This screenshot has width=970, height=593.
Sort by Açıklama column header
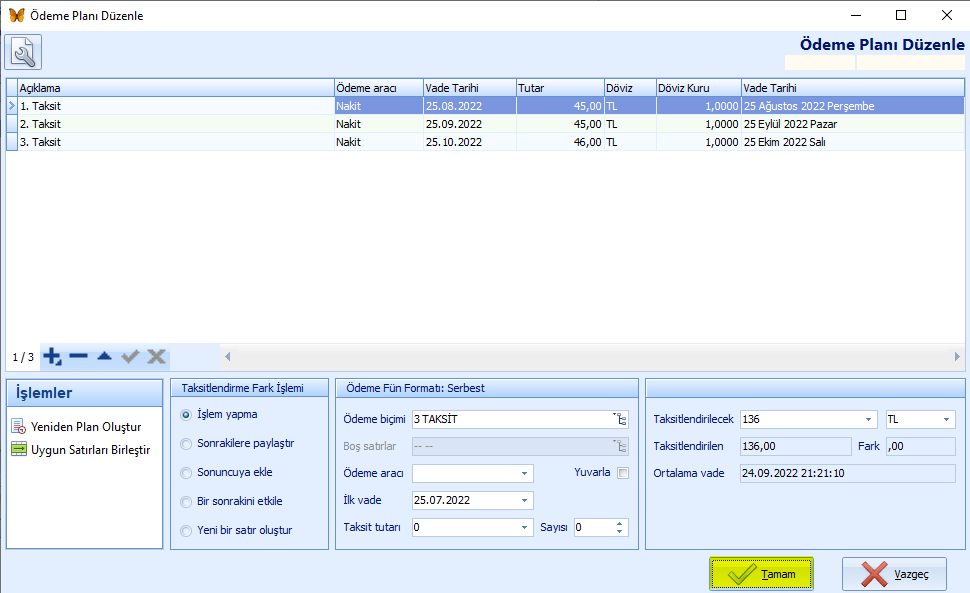point(176,88)
